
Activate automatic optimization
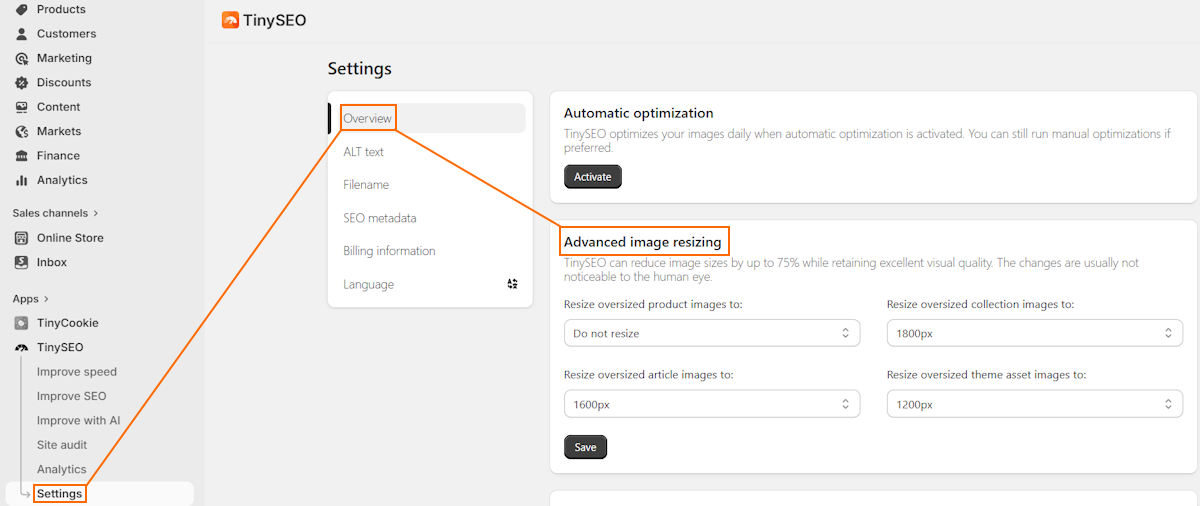[x=593, y=177]
